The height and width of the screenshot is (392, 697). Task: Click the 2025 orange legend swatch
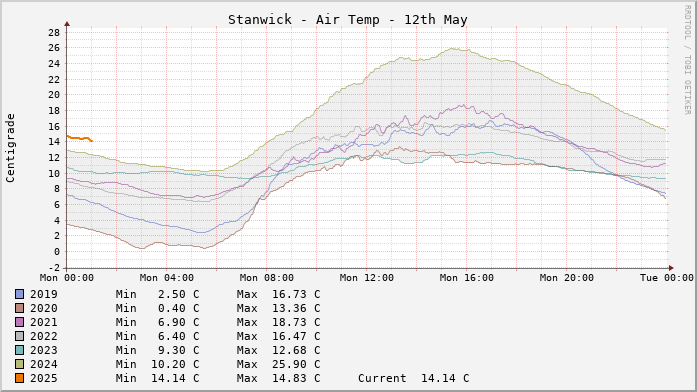click(x=20, y=378)
